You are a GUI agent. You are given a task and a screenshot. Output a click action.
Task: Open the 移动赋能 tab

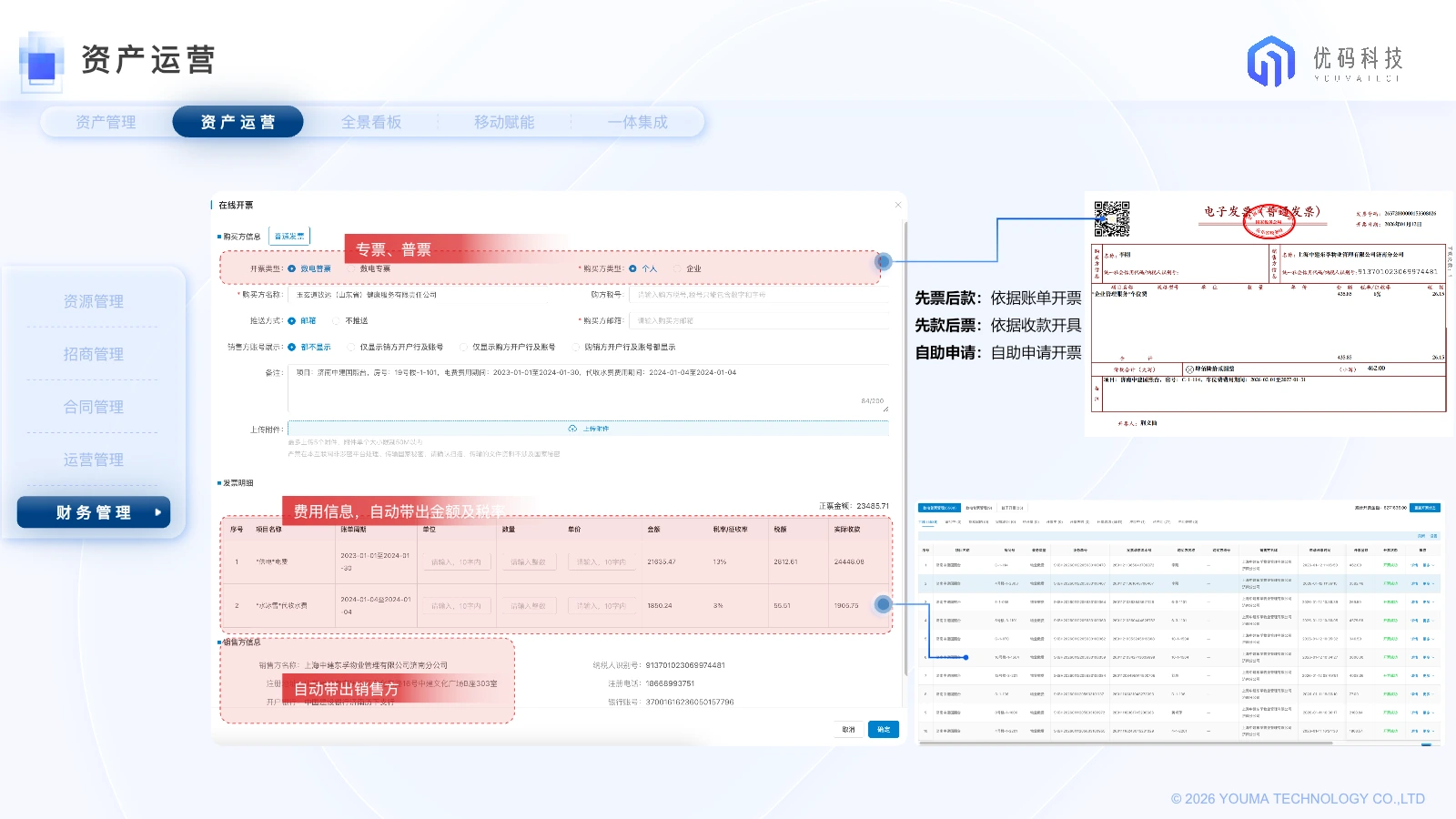[504, 122]
